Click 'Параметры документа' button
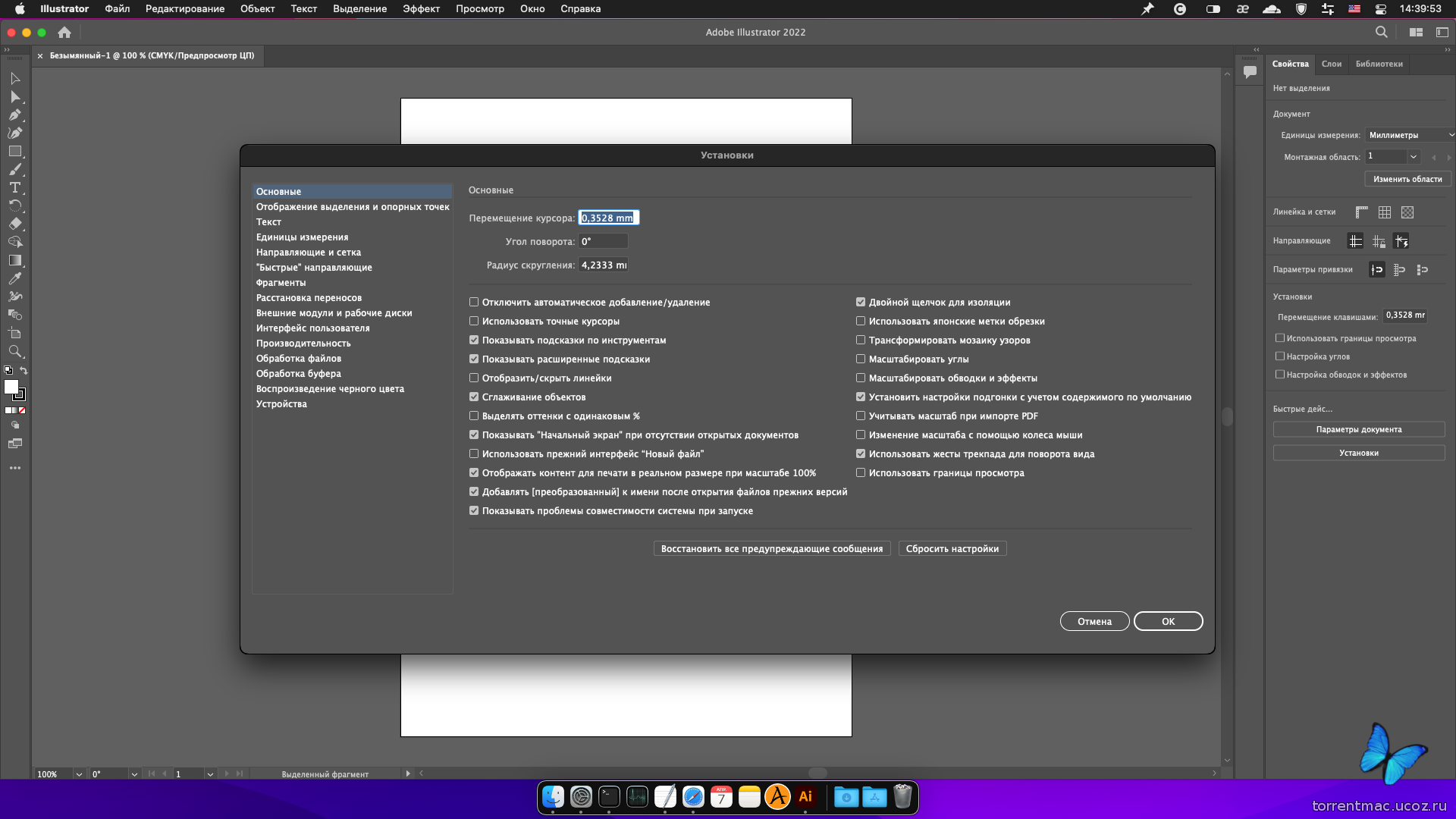This screenshot has height=819, width=1456. (x=1359, y=429)
